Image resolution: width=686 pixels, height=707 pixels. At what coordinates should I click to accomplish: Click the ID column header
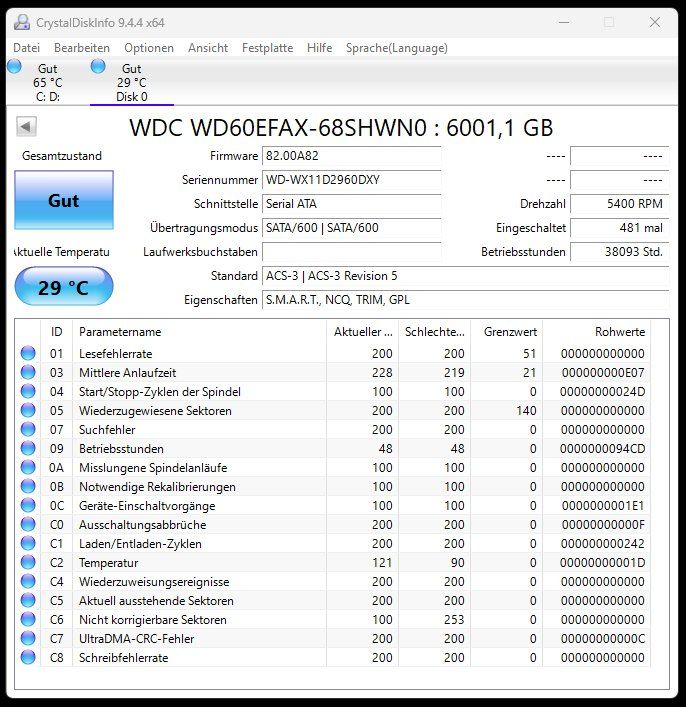click(56, 332)
